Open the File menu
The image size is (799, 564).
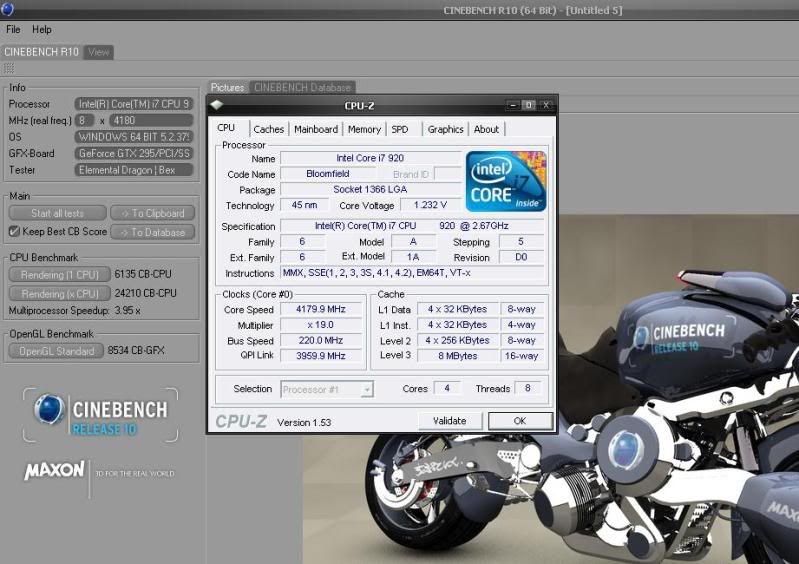click(13, 30)
